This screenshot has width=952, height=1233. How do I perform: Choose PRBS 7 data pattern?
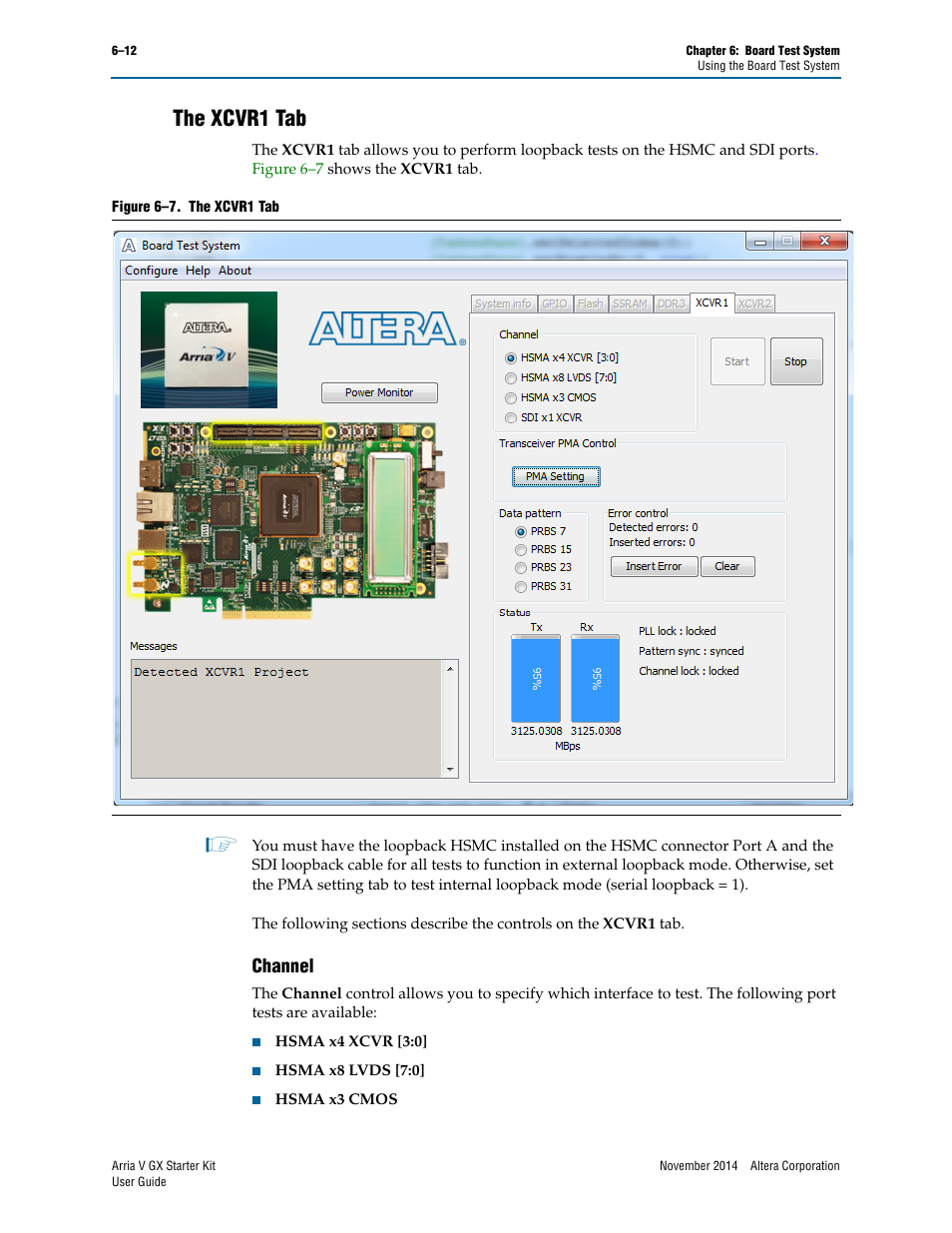520,532
